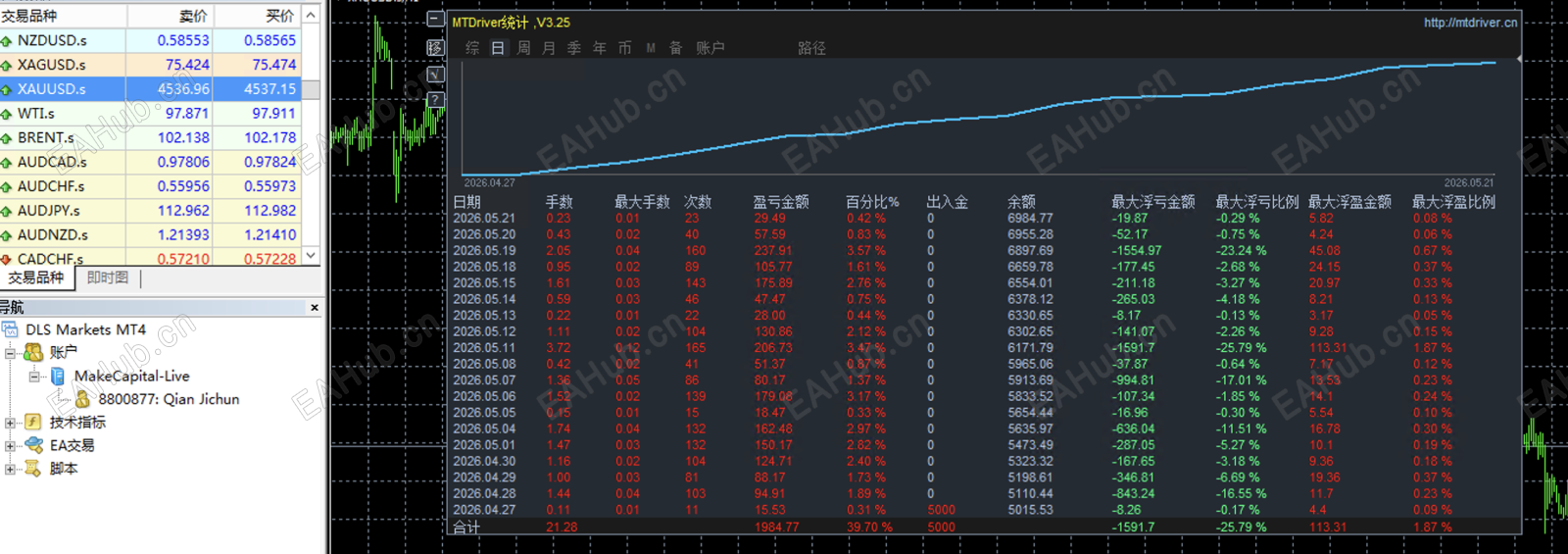Click the MakeCapital-Live server icon
Image resolution: width=1568 pixels, height=554 pixels.
pos(58,376)
